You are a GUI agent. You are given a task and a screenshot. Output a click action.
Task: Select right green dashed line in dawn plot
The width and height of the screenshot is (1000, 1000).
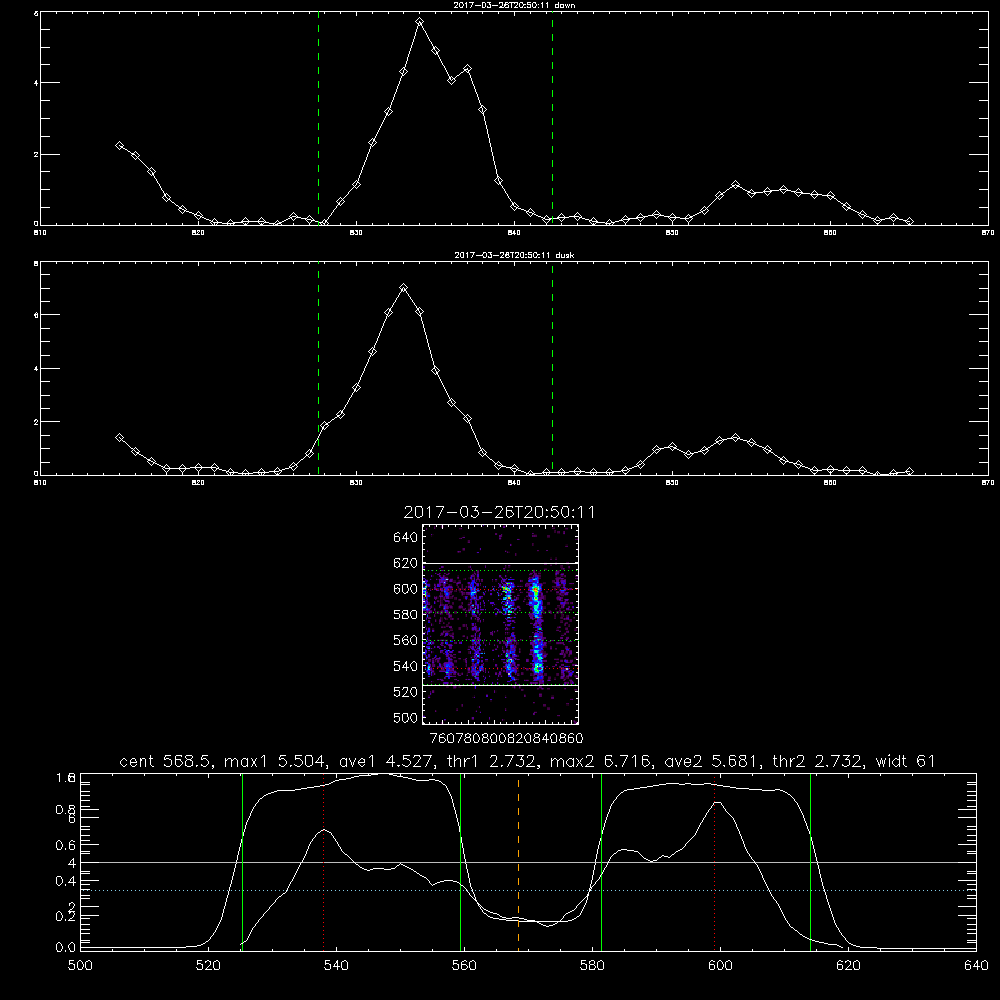coord(552,118)
